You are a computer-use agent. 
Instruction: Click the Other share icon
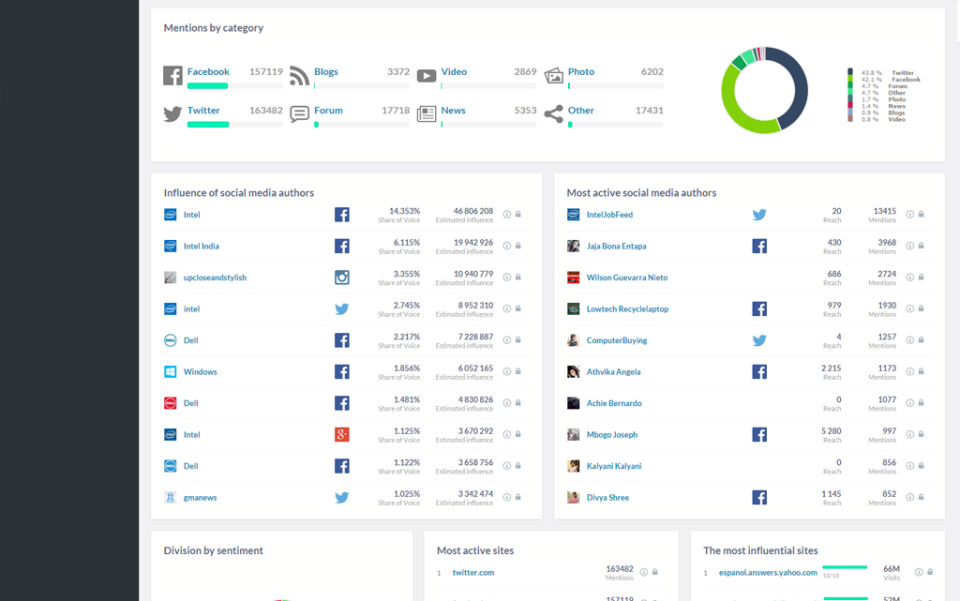coord(553,114)
